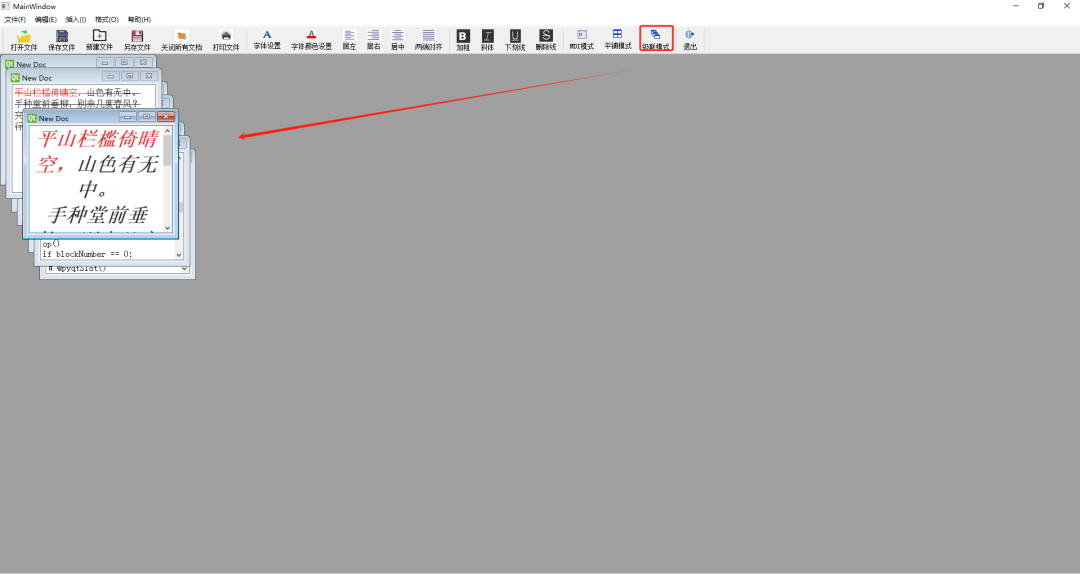Open the 文件(F) menu
The height and width of the screenshot is (574, 1080).
(15, 19)
